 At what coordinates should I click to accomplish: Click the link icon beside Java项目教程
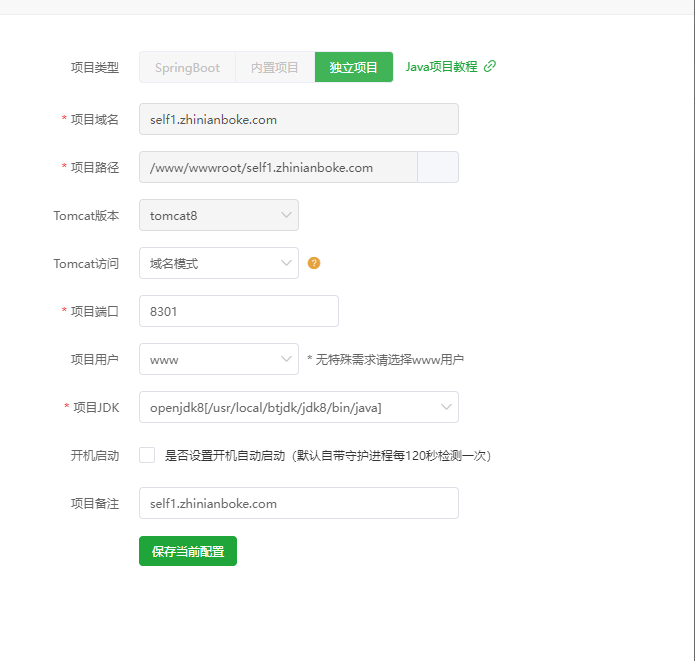coord(490,66)
